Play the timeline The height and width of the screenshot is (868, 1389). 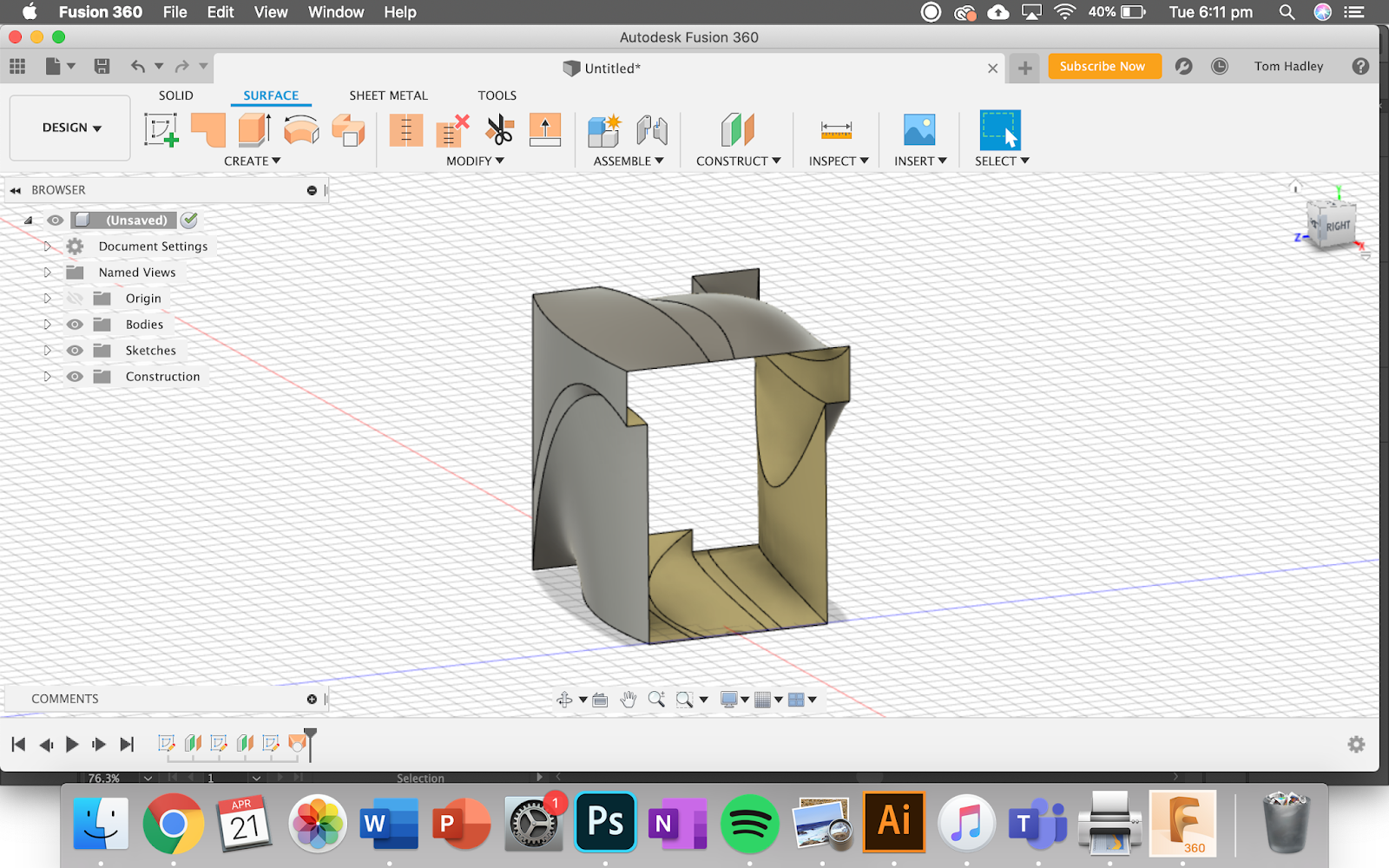pos(72,744)
